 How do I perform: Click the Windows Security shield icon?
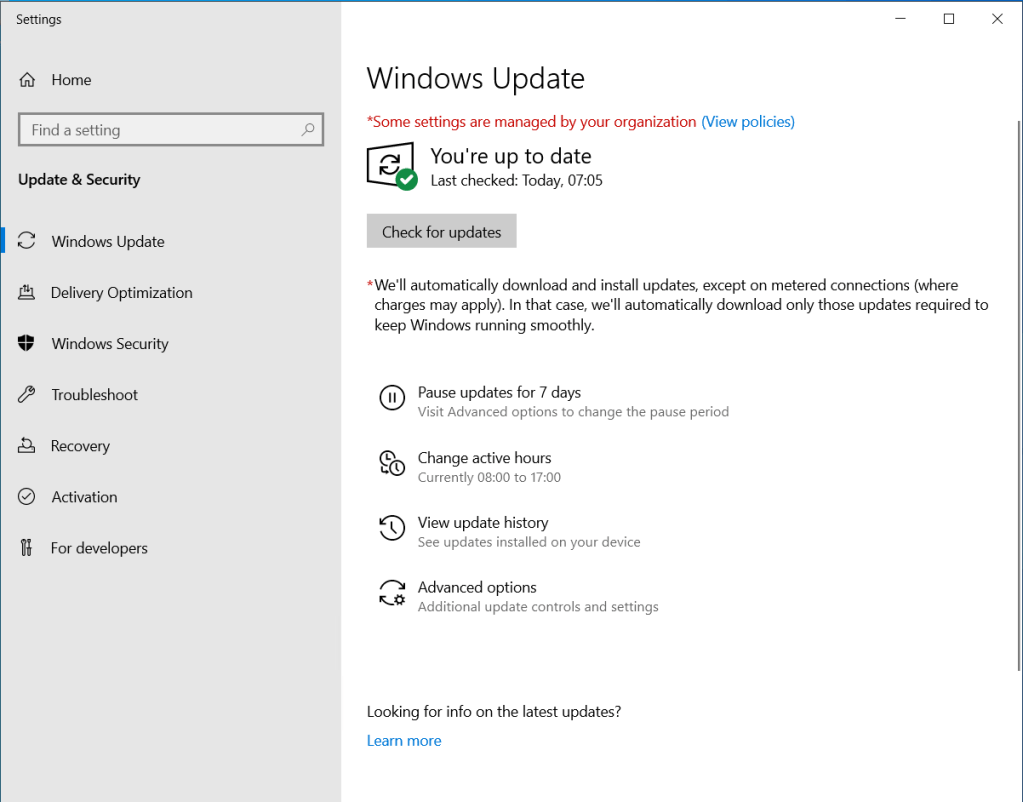pos(27,344)
